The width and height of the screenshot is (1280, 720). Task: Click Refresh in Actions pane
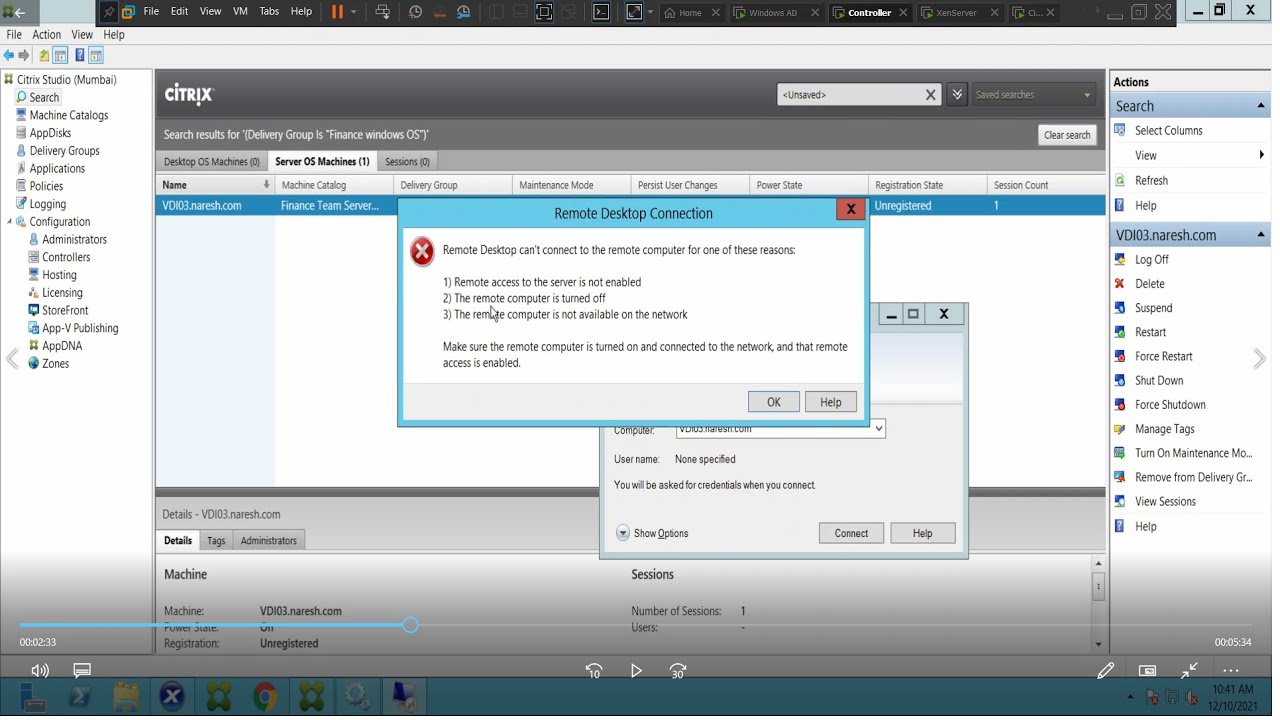(1151, 181)
